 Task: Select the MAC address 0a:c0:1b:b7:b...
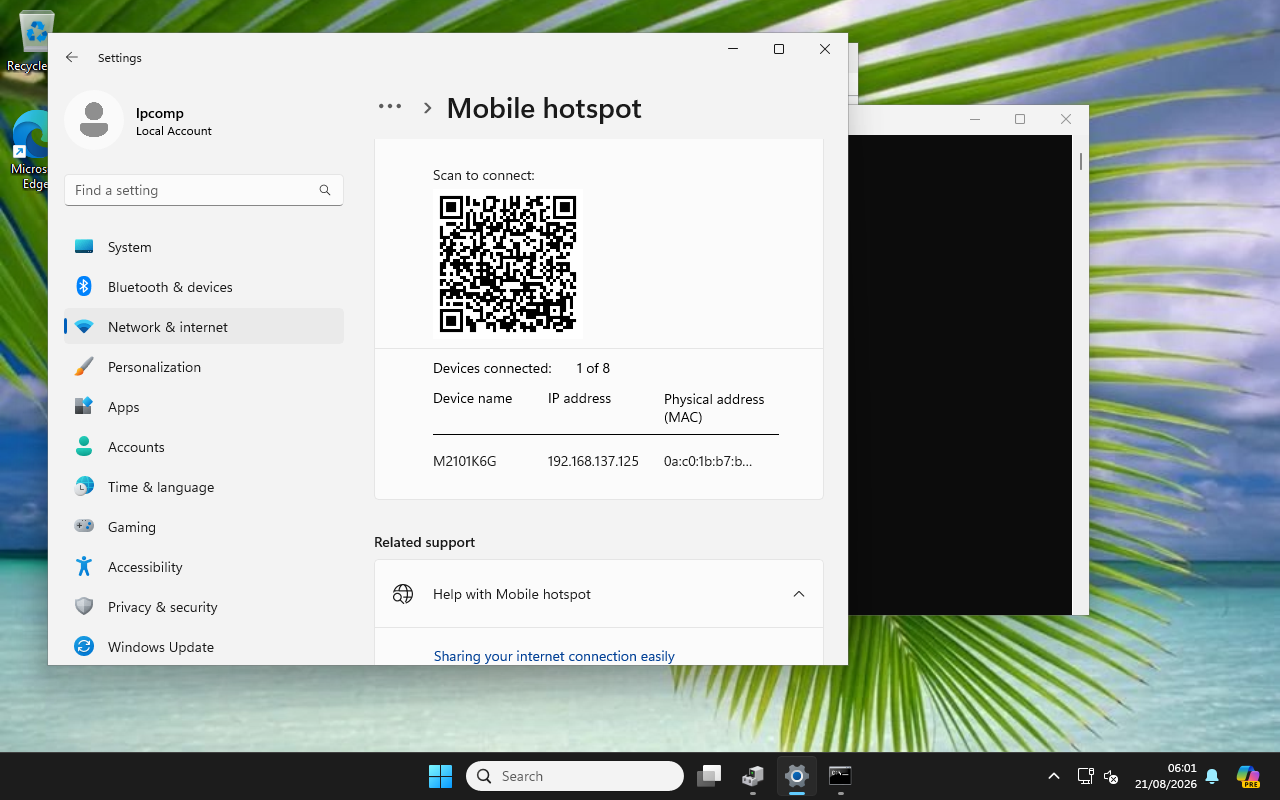[708, 461]
